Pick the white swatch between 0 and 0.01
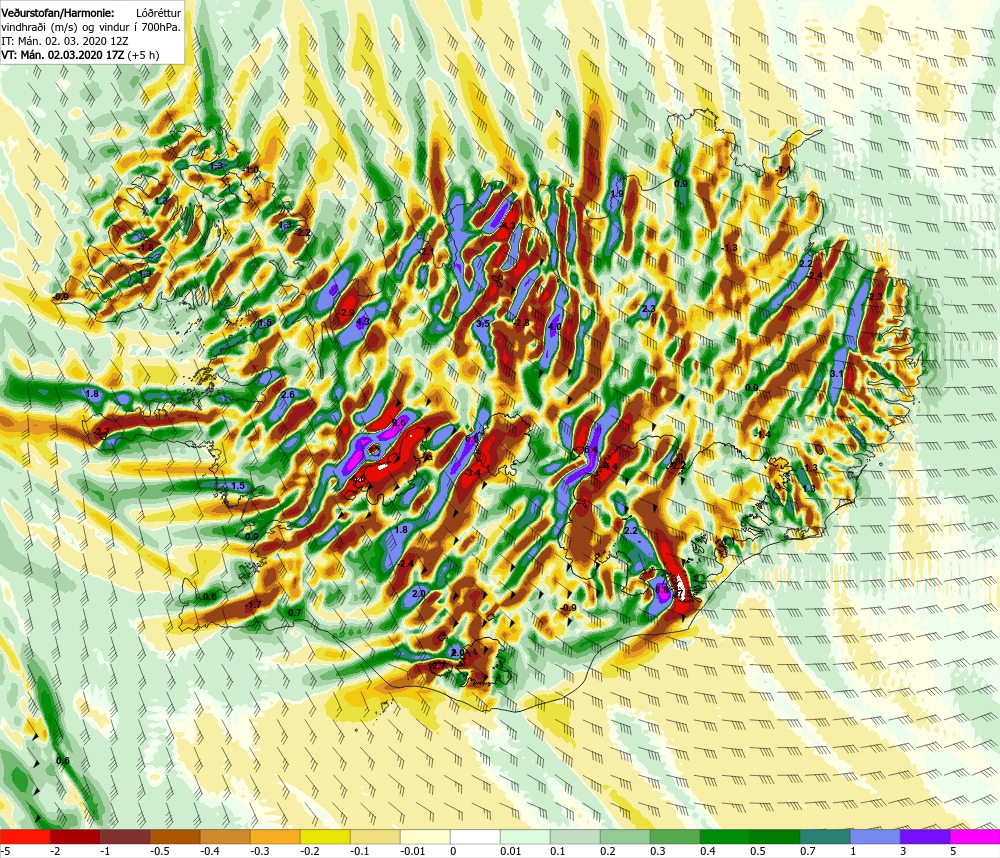 click(475, 837)
